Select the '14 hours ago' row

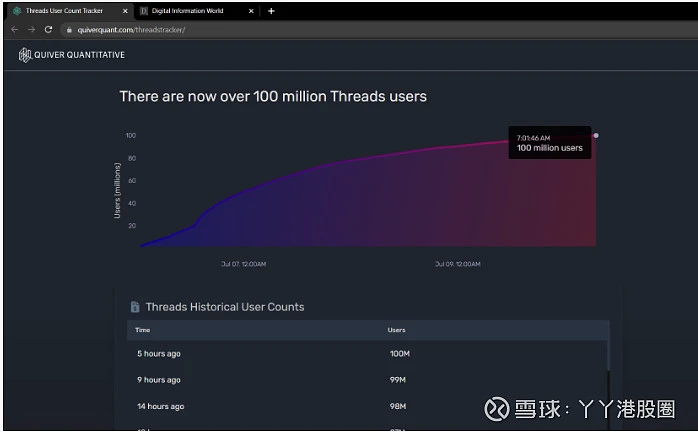click(x=367, y=406)
